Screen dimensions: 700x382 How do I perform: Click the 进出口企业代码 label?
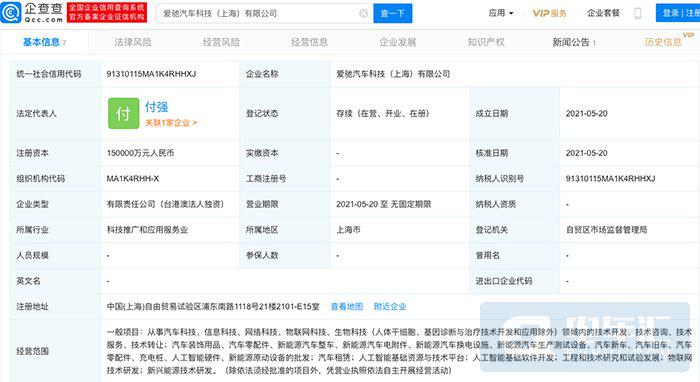[504, 281]
